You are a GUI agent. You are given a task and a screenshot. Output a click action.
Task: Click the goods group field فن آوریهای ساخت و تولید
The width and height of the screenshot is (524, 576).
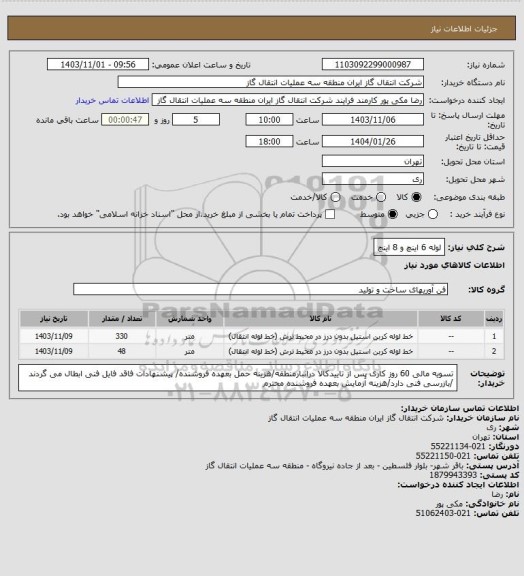260,289
